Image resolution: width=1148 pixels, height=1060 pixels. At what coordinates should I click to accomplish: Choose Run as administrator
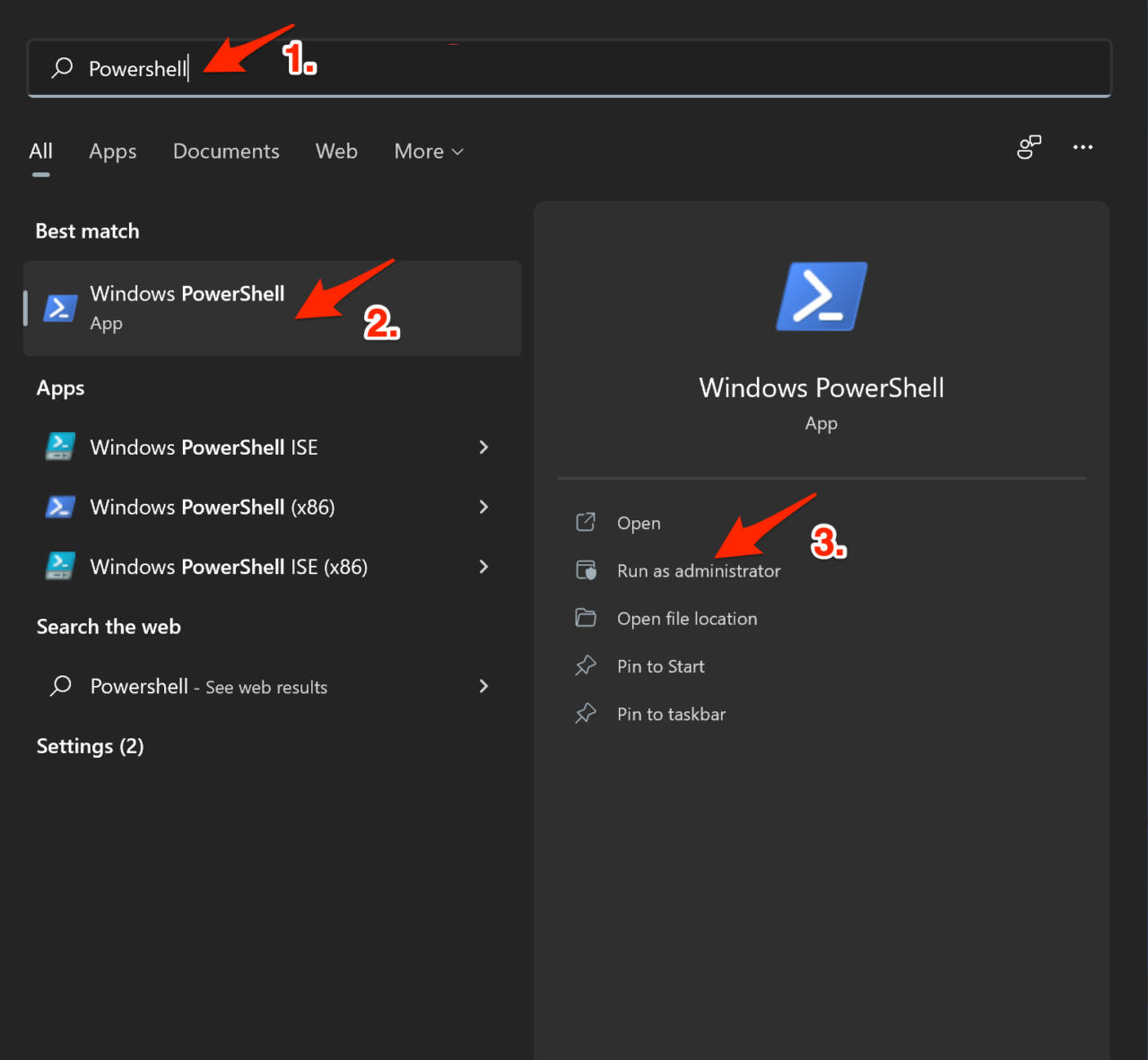[x=698, y=571]
